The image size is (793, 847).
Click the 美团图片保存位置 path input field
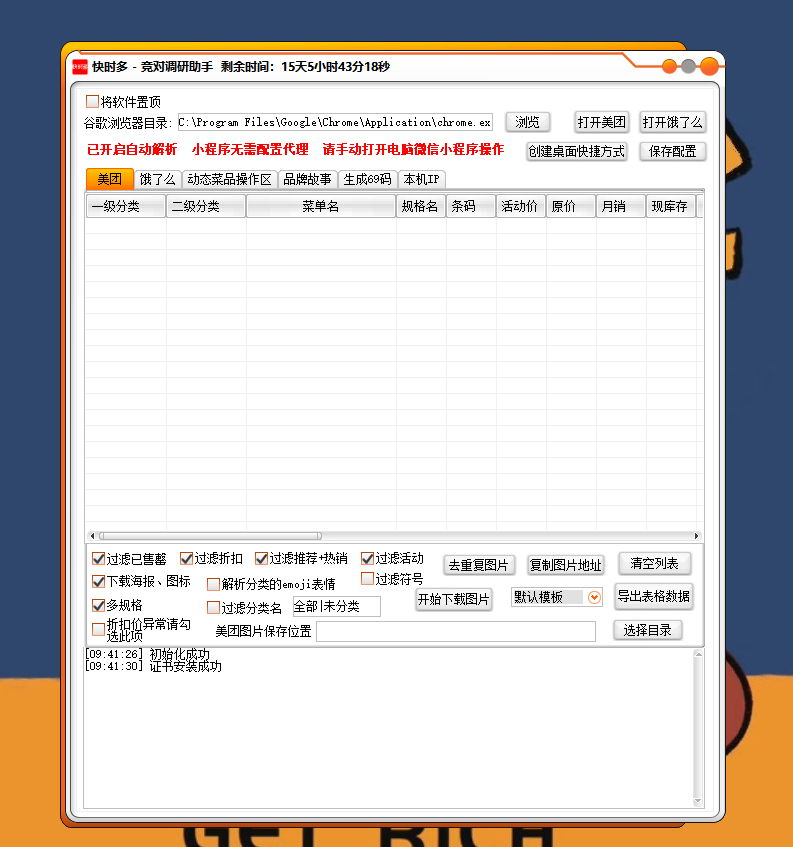tap(455, 631)
